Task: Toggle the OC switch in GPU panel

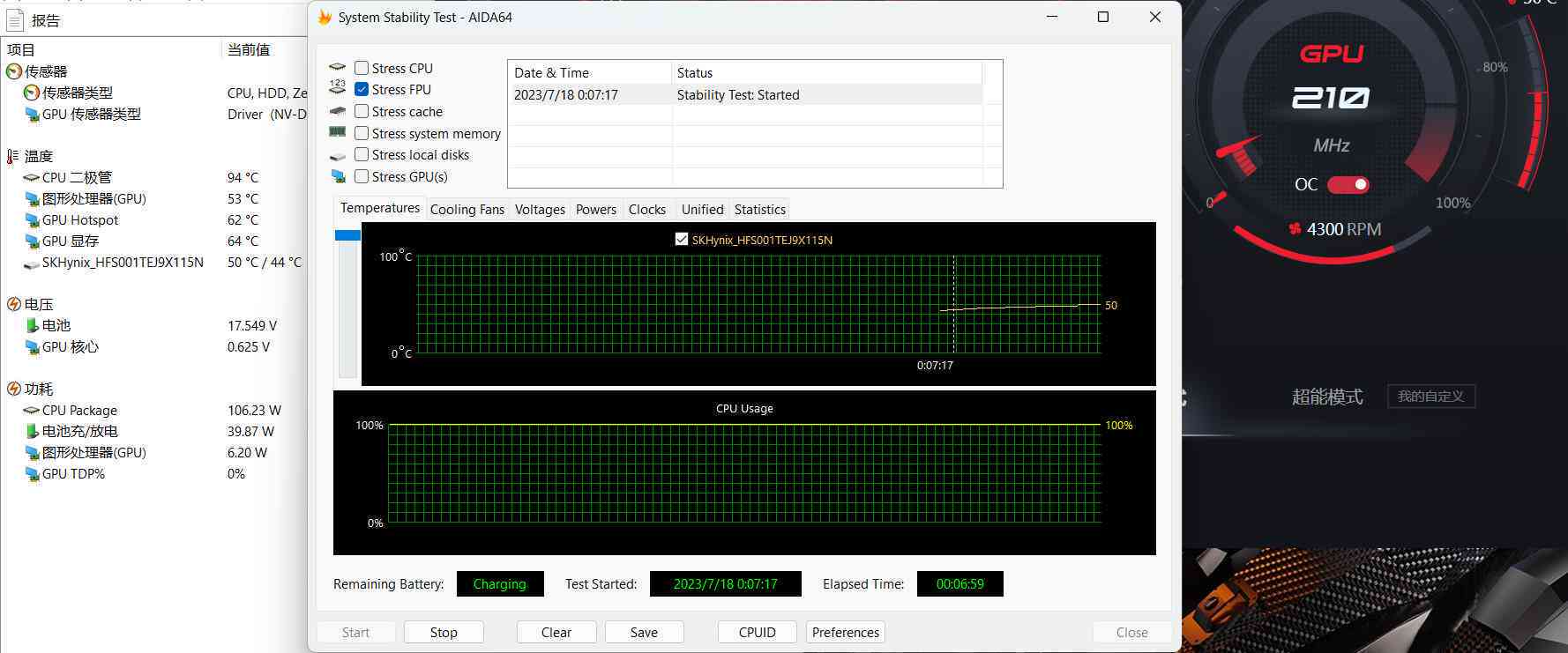Action: point(1348,184)
